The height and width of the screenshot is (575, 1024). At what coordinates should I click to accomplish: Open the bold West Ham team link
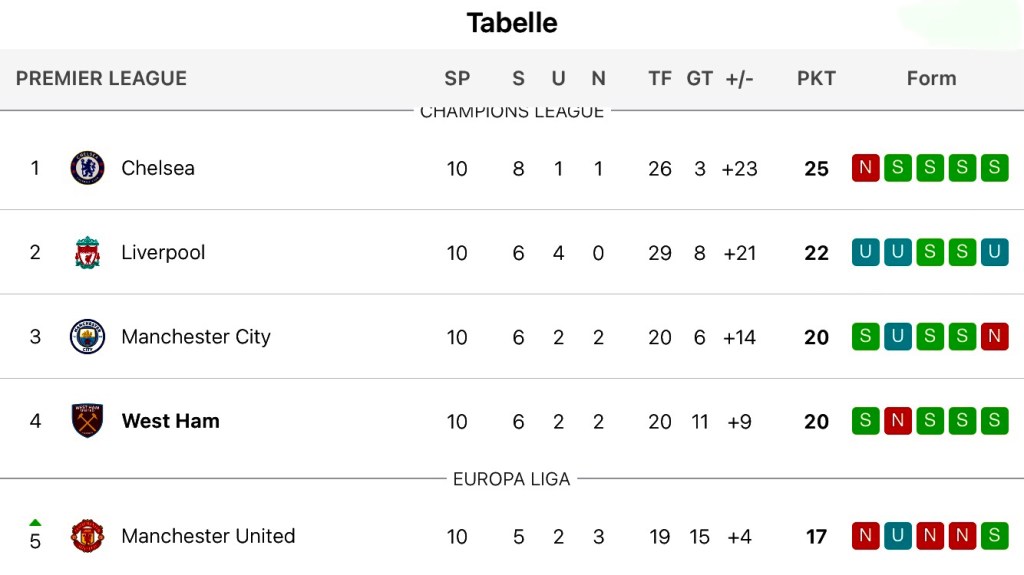[x=170, y=421]
